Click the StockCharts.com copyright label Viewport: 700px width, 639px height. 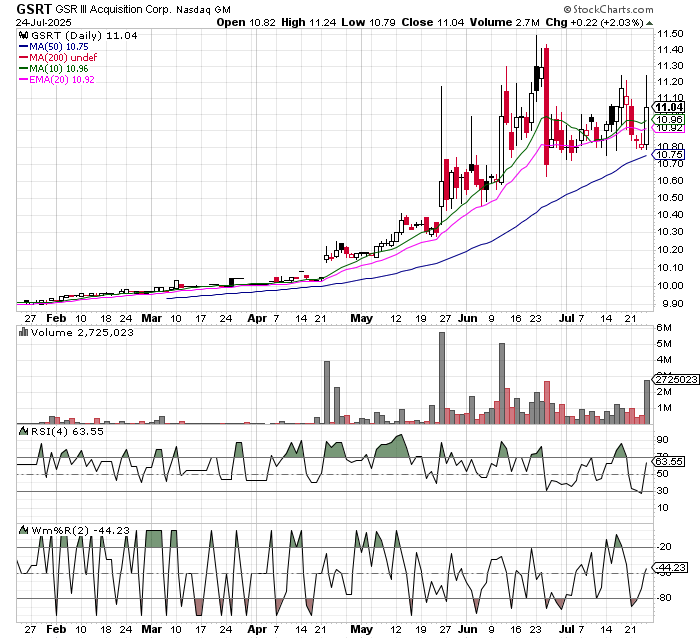point(608,9)
